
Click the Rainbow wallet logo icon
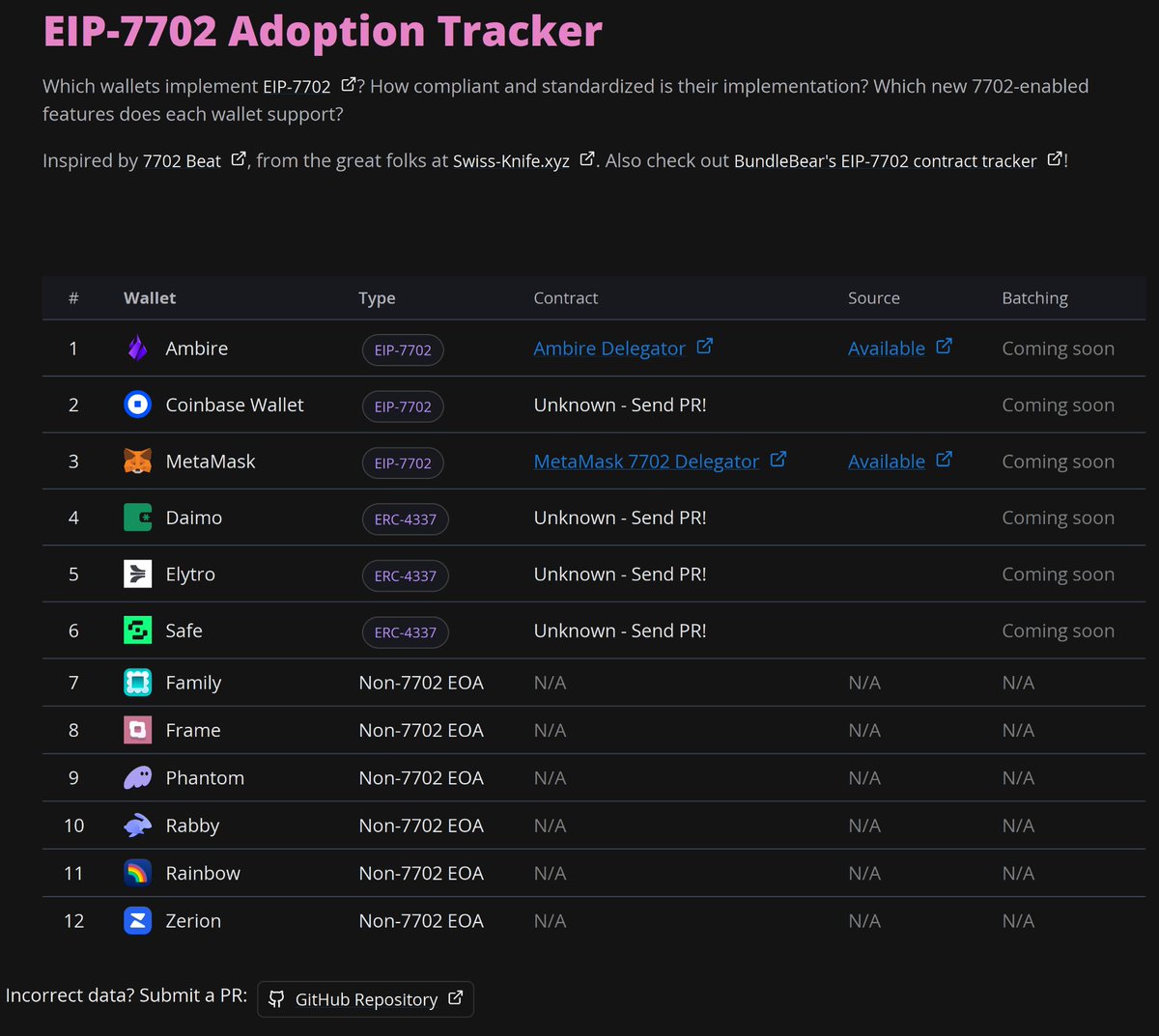pyautogui.click(x=138, y=873)
